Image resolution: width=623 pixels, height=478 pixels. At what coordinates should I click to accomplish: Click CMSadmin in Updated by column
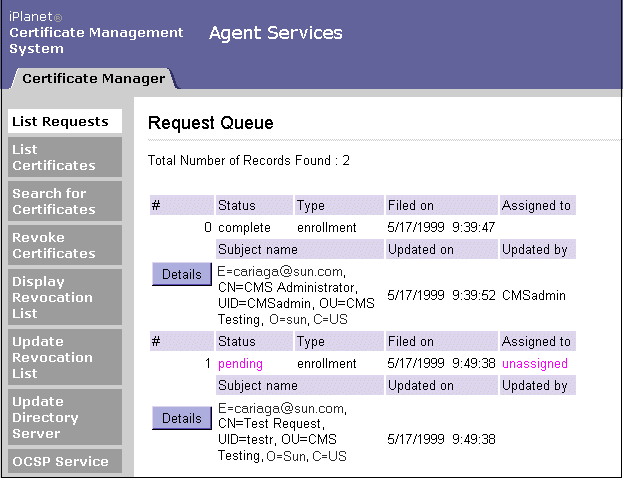point(535,295)
